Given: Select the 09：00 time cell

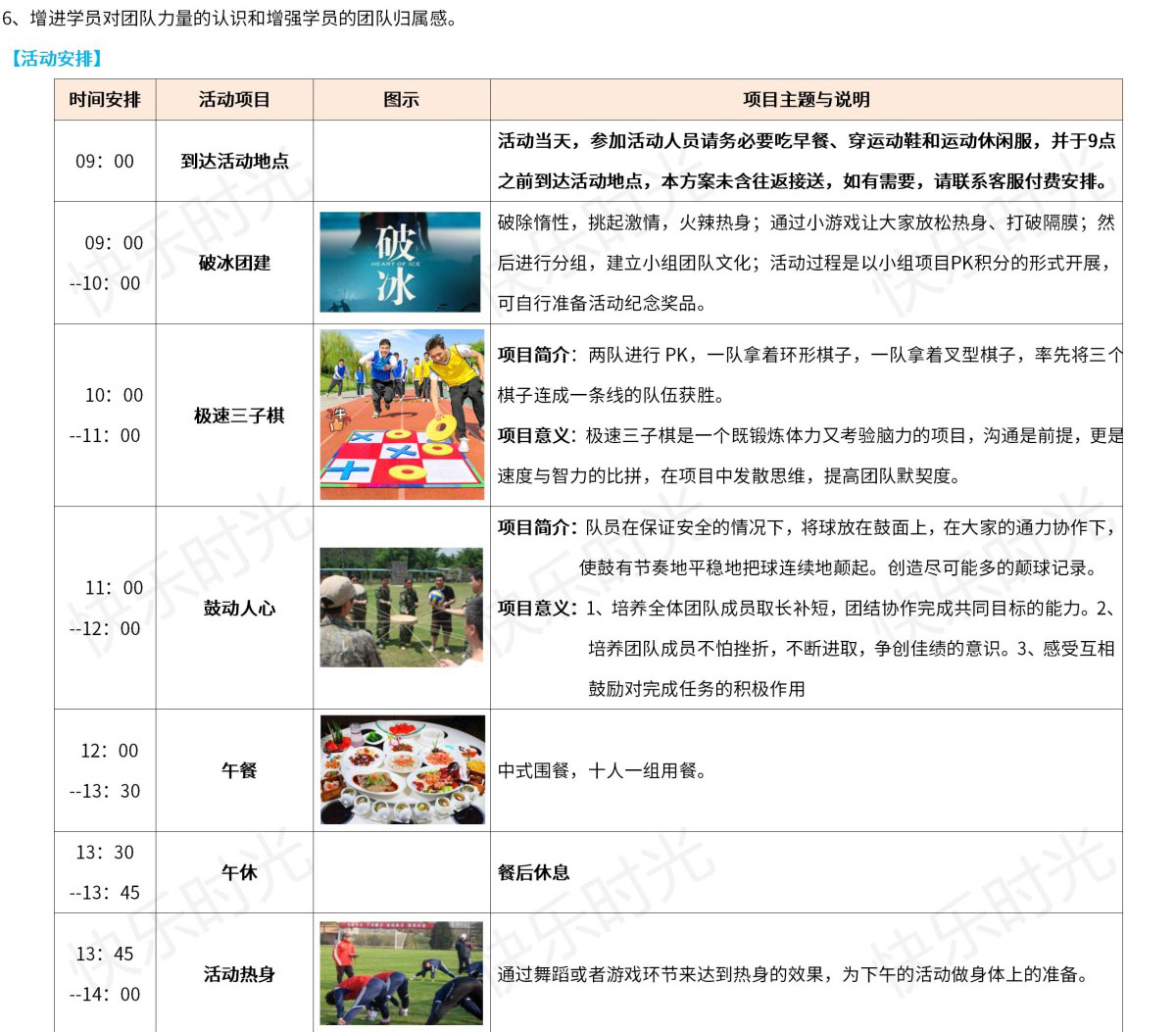Looking at the screenshot, I should click(x=105, y=161).
